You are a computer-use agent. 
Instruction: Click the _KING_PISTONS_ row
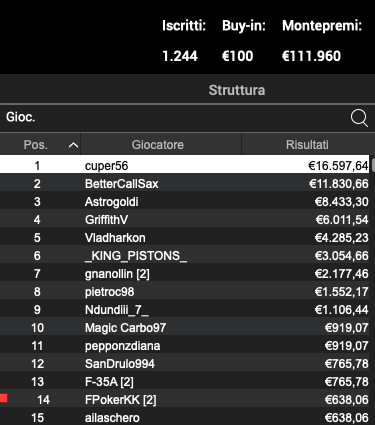pos(185,256)
